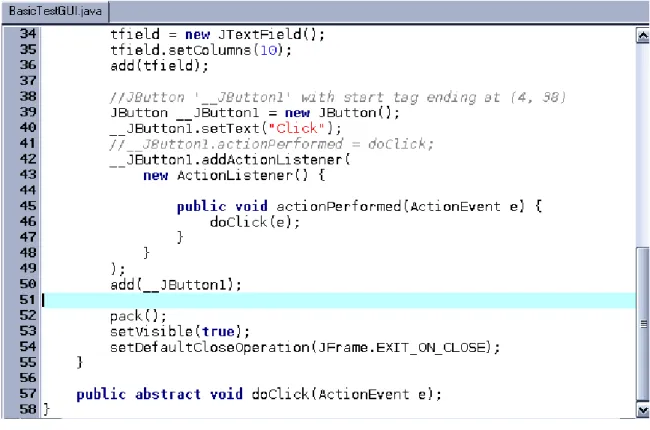The image size is (650, 430).
Task: Click the scrollbar down arrow
Action: pos(643,410)
